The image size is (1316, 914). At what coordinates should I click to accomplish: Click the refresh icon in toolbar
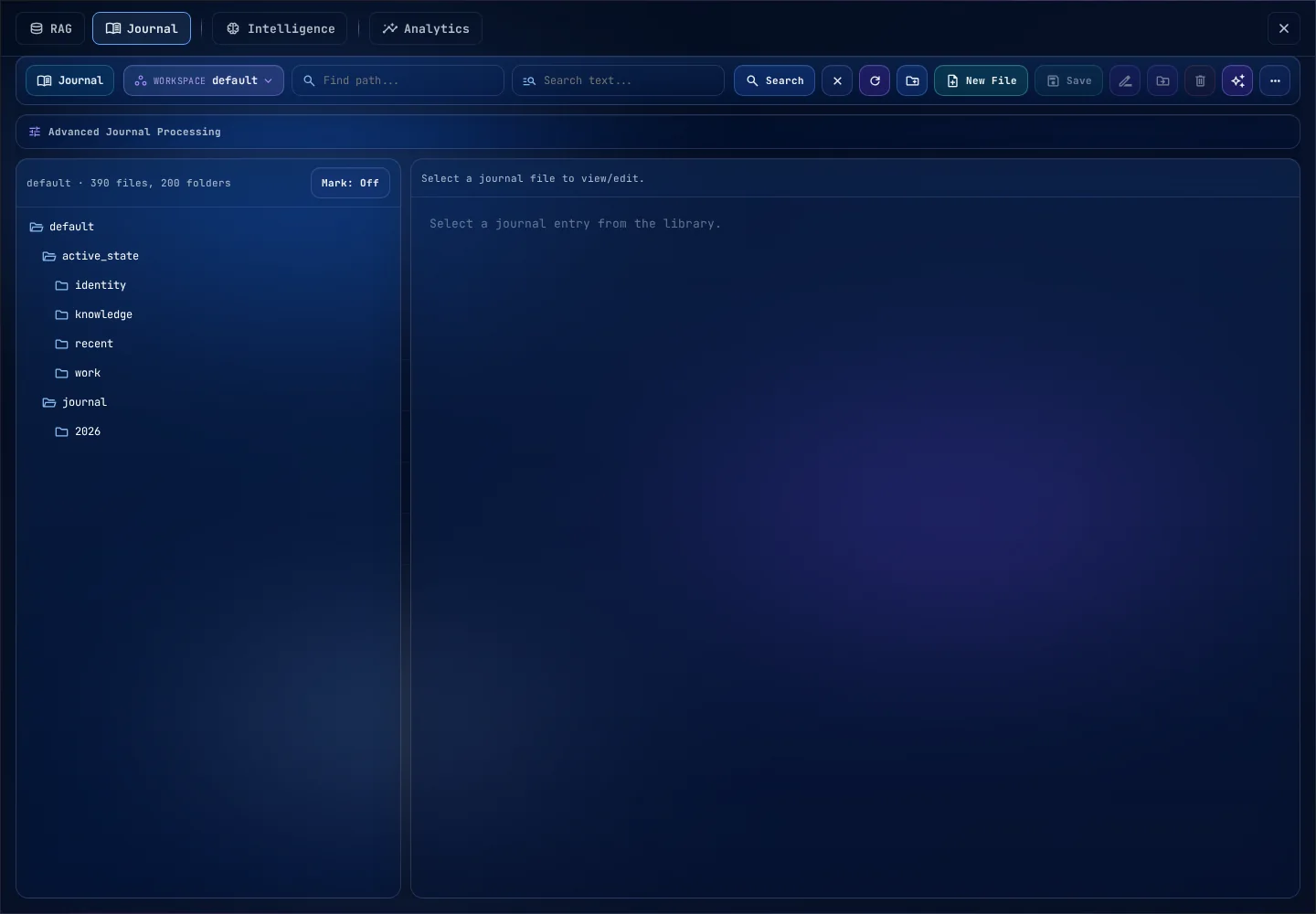875,80
